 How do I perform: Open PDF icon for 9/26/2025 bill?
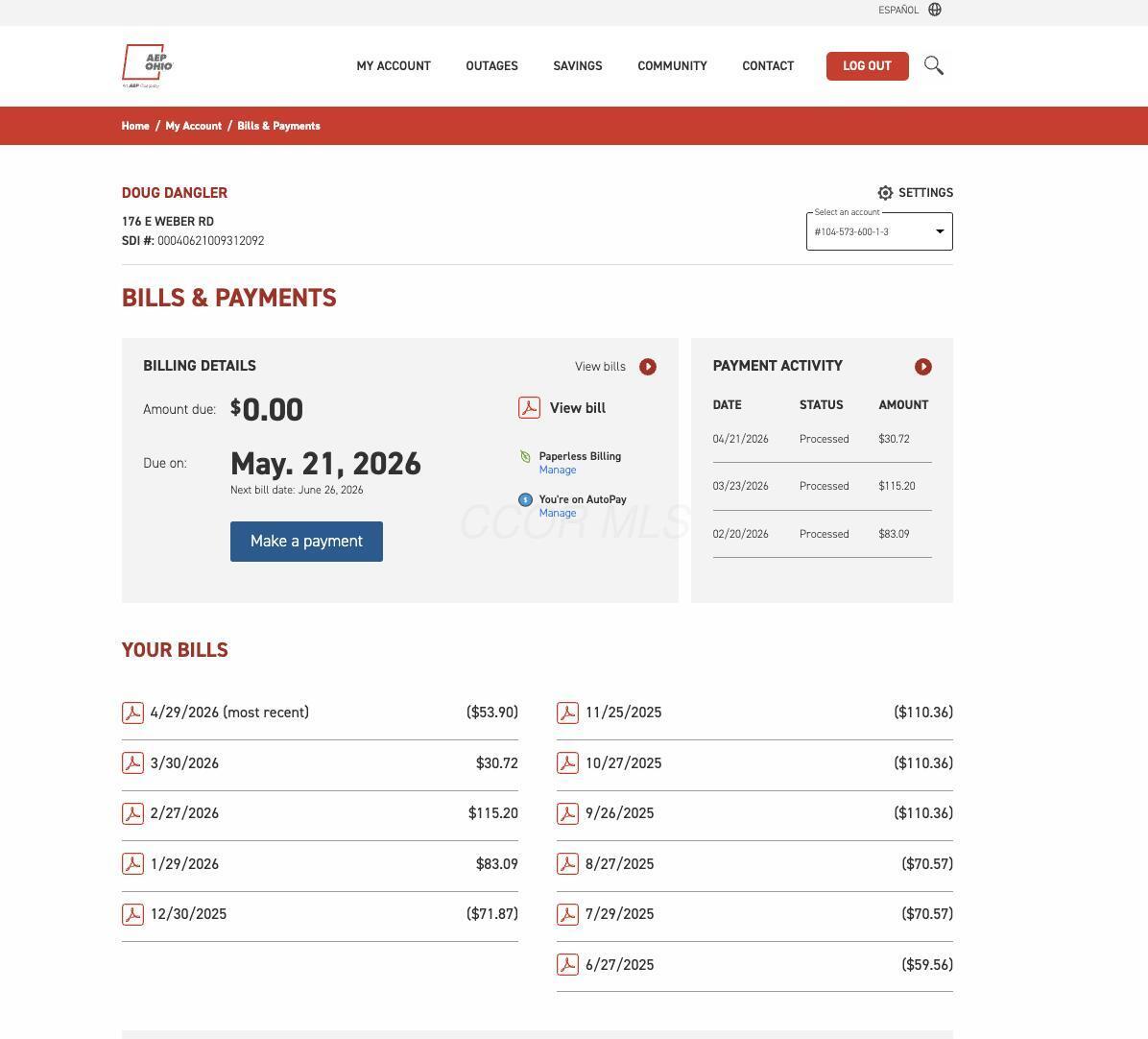567,813
